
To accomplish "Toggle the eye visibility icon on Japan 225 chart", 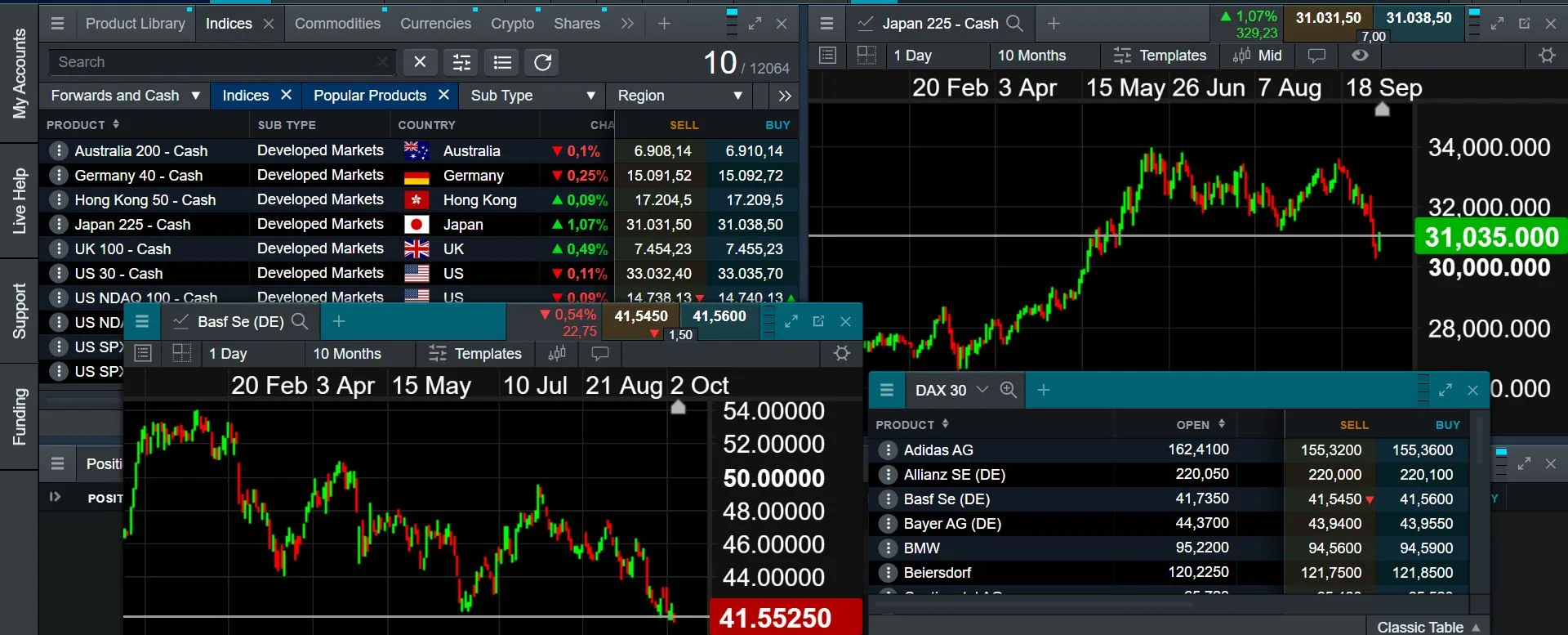I will (1360, 56).
